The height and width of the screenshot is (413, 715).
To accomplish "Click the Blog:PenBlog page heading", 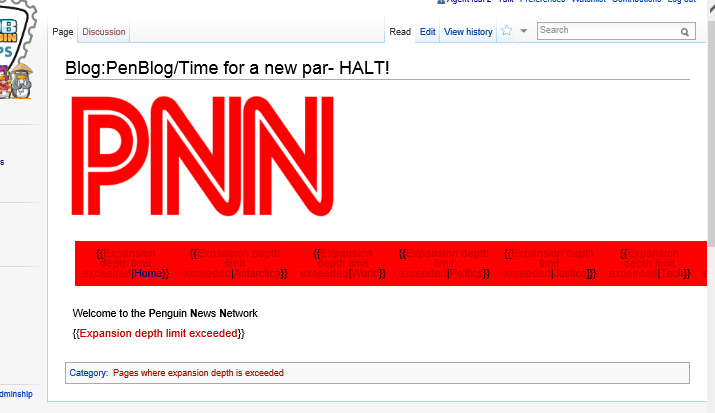I will tap(227, 68).
